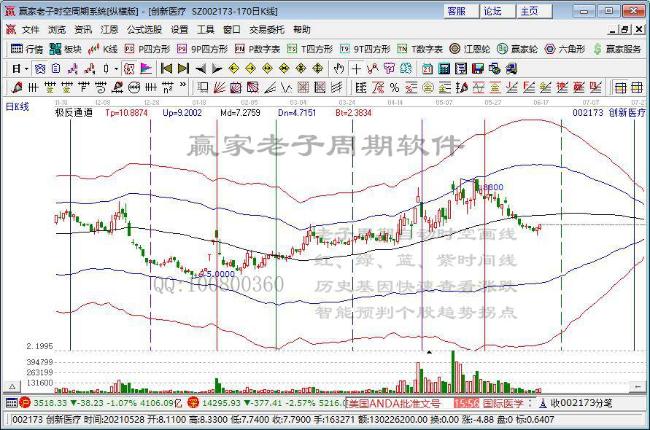
Task: Select the hand pan tool
Action: point(339,69)
